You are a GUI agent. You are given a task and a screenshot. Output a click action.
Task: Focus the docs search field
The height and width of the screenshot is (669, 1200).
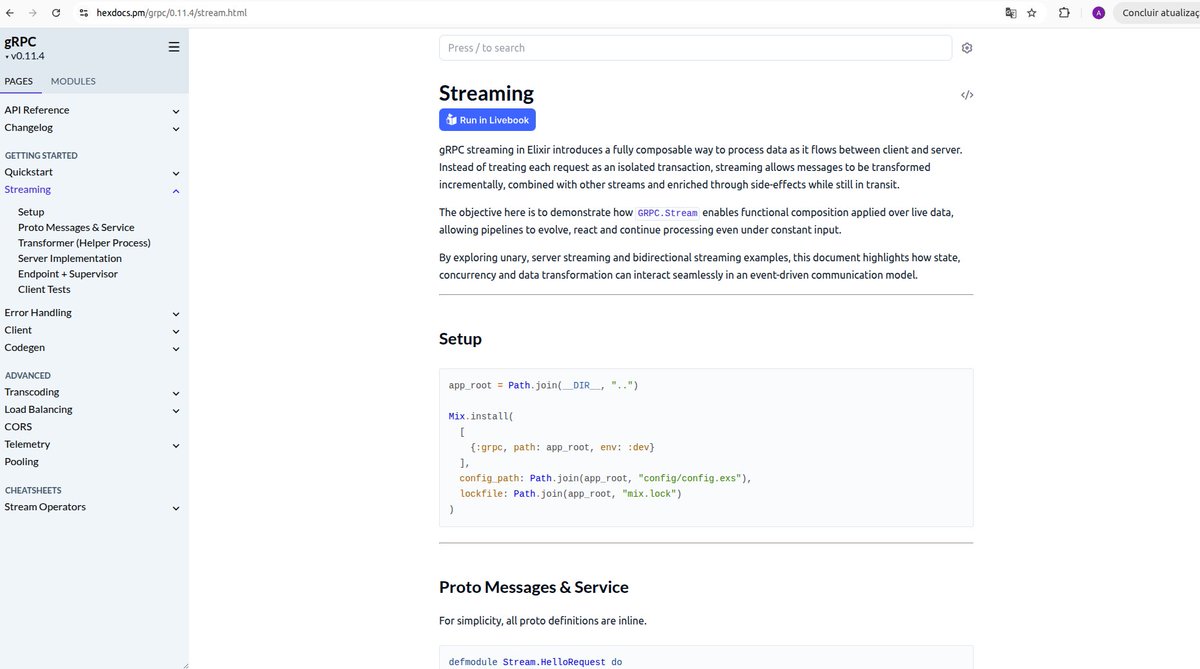tap(695, 48)
